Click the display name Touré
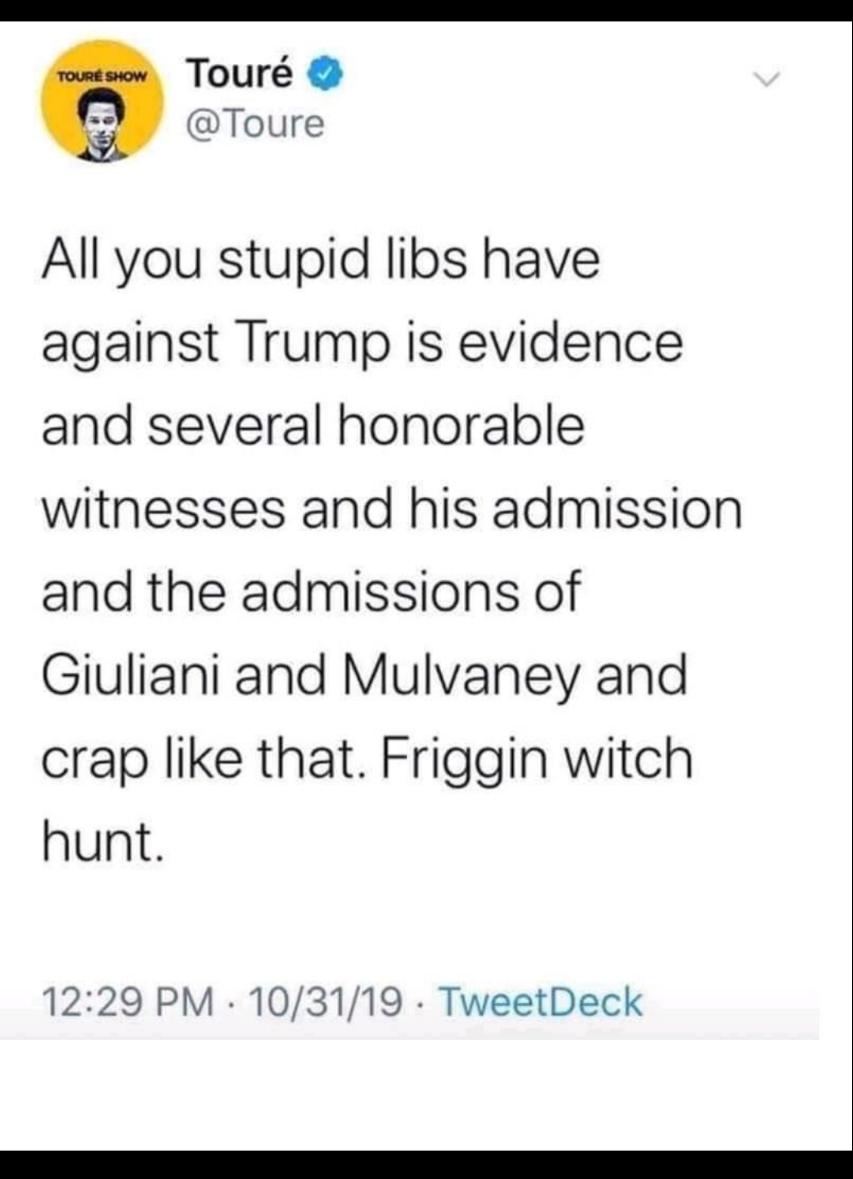Screen dimensions: 853x1179 pos(240,72)
